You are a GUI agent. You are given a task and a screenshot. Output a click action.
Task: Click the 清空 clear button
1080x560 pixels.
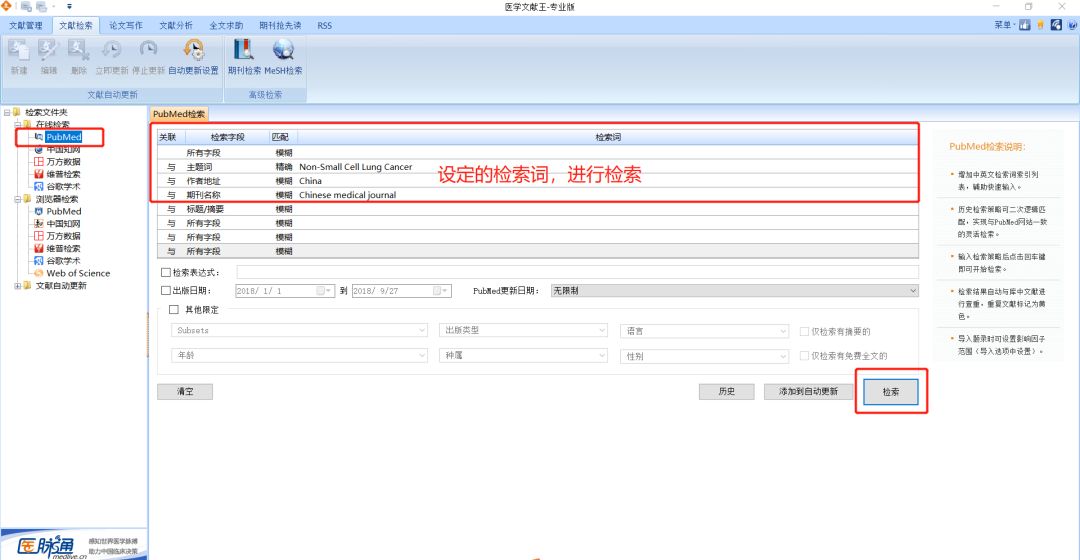pyautogui.click(x=185, y=391)
